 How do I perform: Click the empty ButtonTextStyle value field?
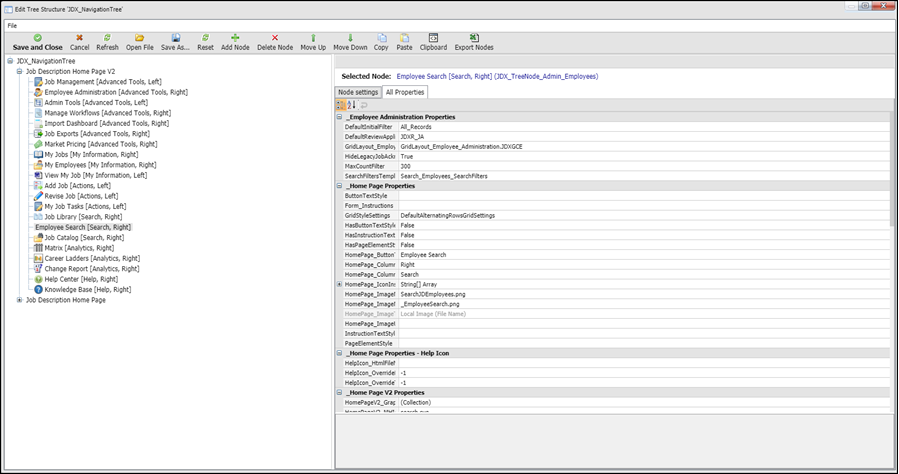pos(644,195)
